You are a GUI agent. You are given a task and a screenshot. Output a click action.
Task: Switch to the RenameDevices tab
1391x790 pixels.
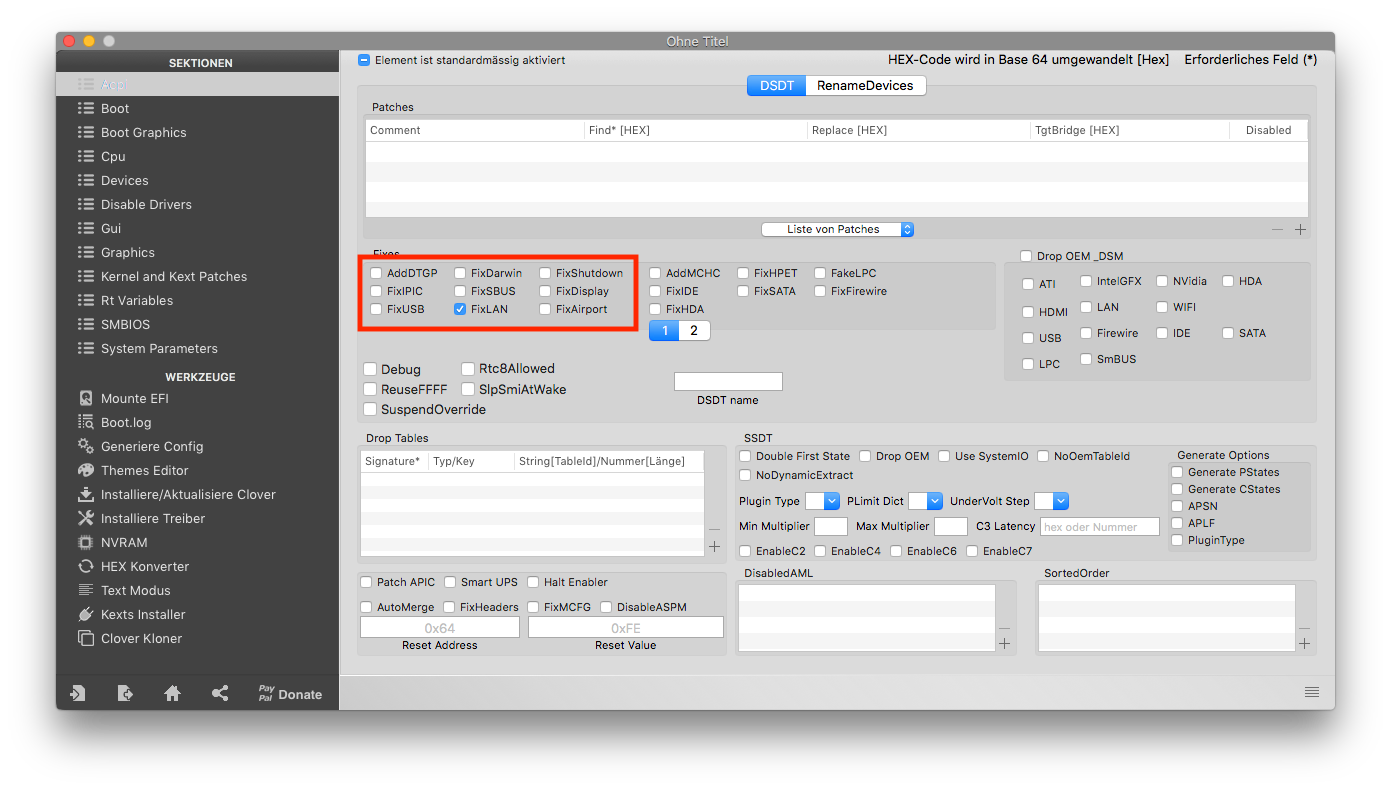[865, 85]
